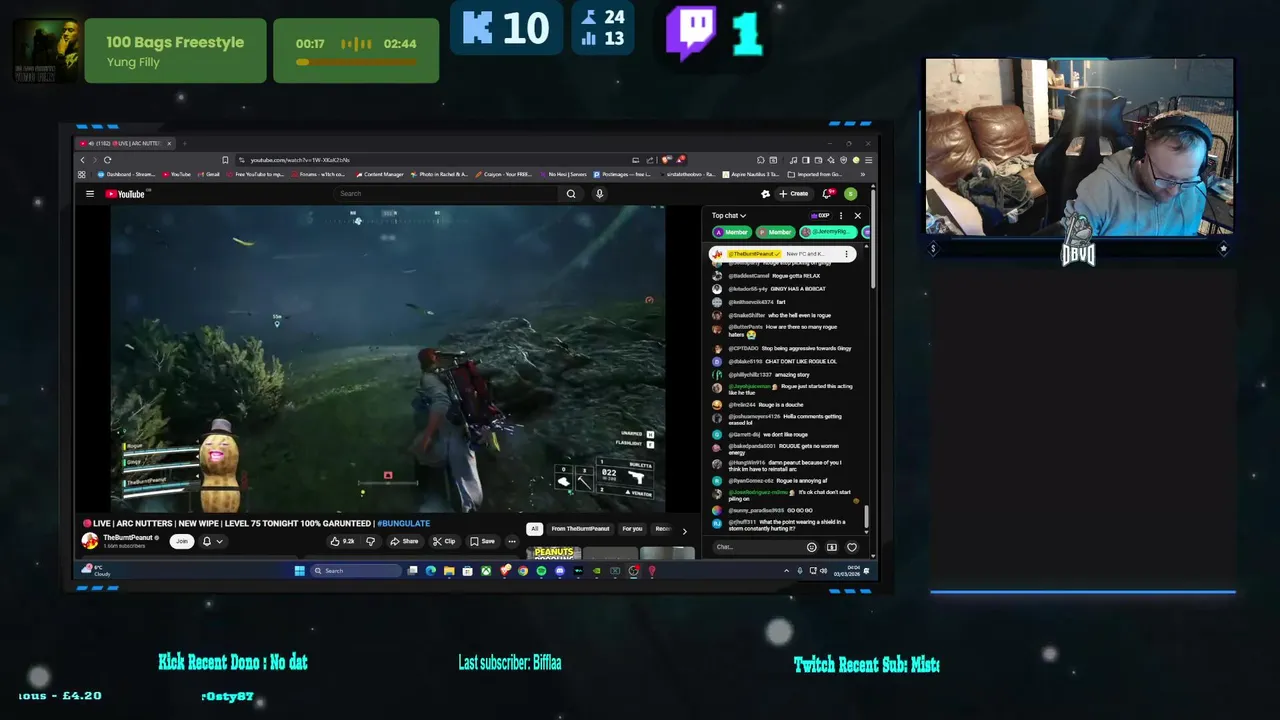
Task: Click the weather widget on taskbar
Action: [x=97, y=571]
